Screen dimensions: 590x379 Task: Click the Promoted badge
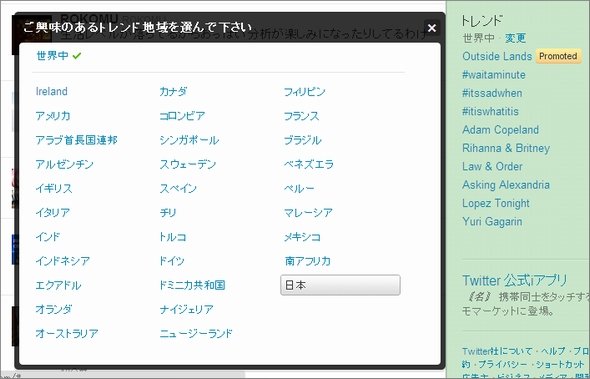point(558,56)
